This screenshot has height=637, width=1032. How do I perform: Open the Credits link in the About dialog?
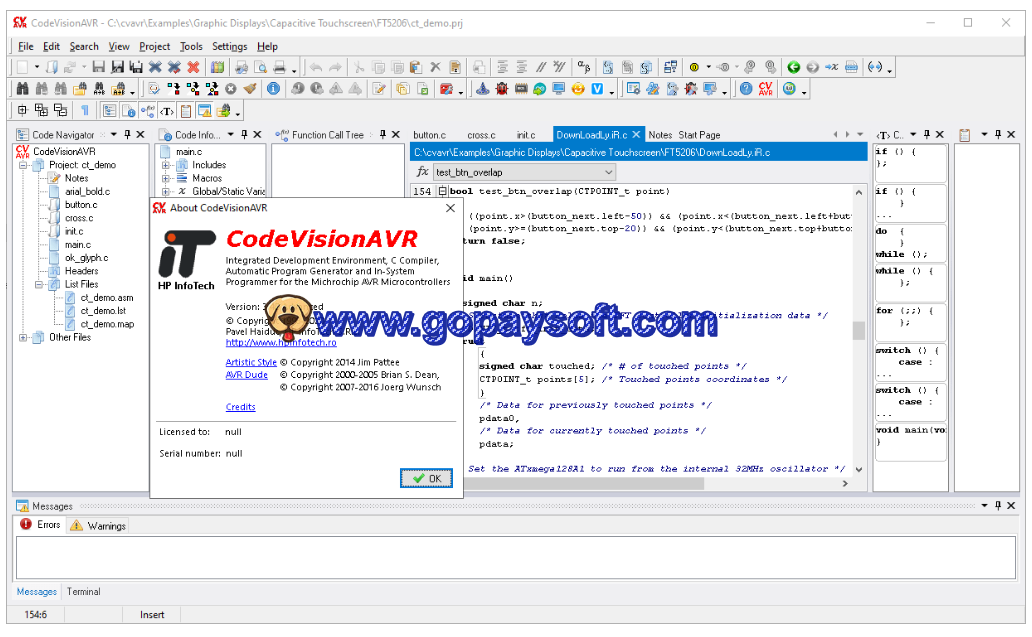pyautogui.click(x=240, y=407)
